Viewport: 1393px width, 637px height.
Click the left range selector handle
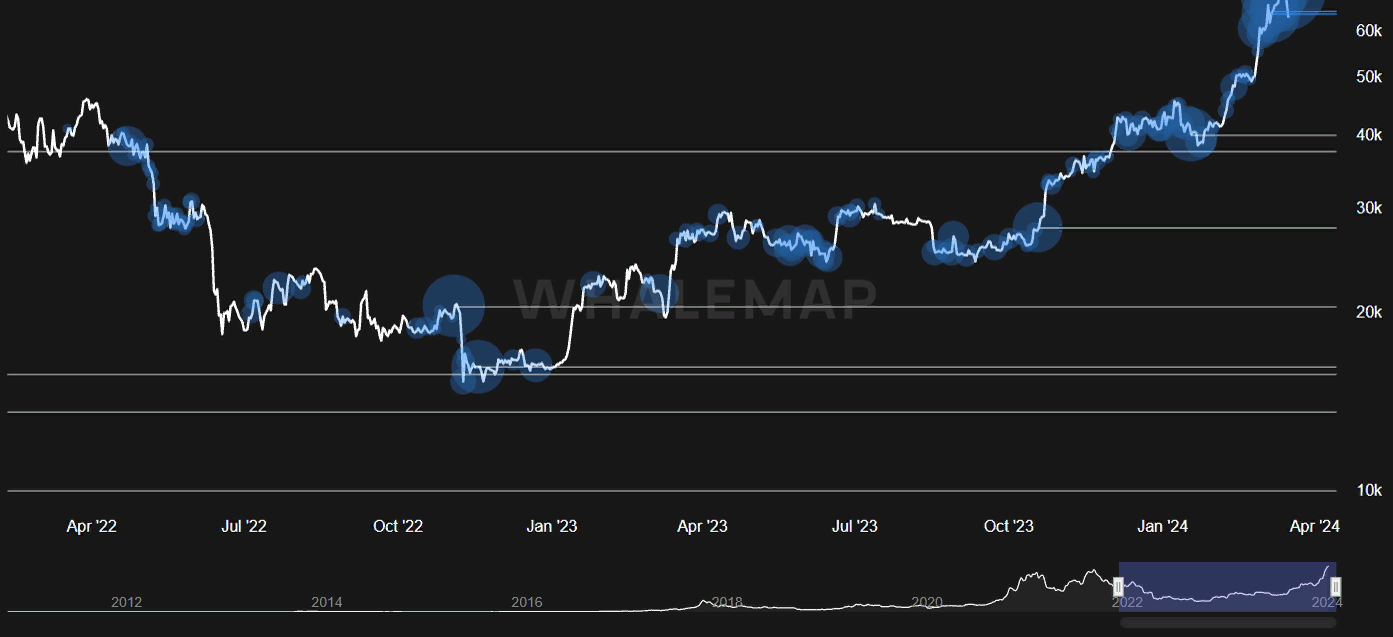tap(1119, 586)
